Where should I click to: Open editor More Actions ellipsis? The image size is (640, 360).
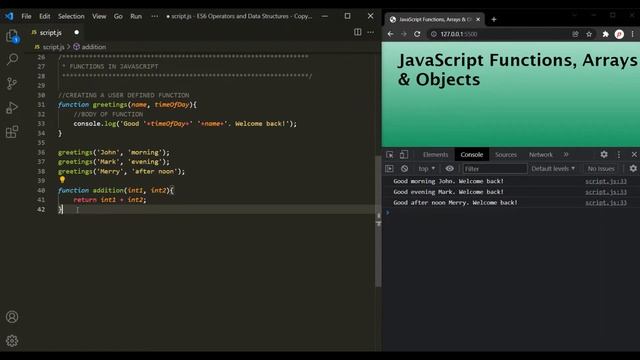(371, 32)
